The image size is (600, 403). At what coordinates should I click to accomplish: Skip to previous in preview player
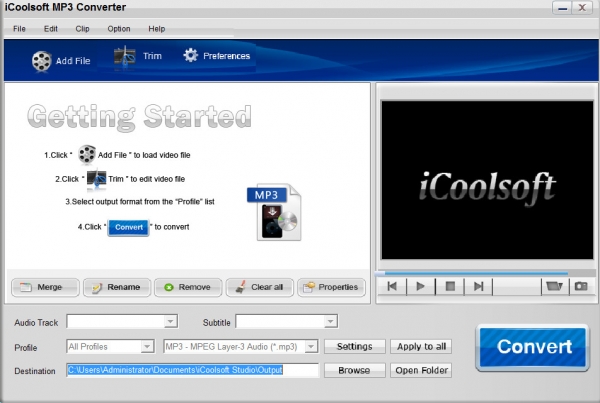tap(392, 286)
